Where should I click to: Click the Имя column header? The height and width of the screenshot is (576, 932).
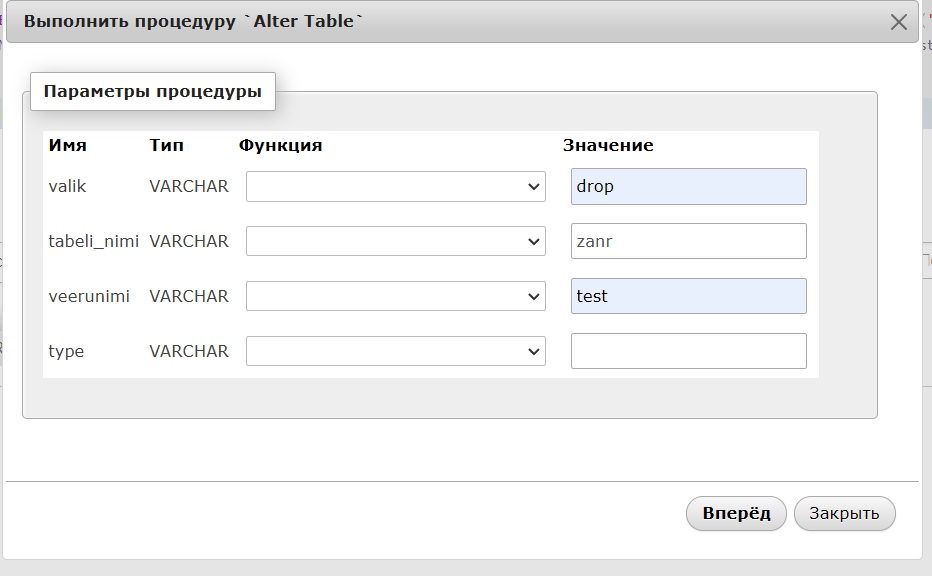(x=67, y=146)
